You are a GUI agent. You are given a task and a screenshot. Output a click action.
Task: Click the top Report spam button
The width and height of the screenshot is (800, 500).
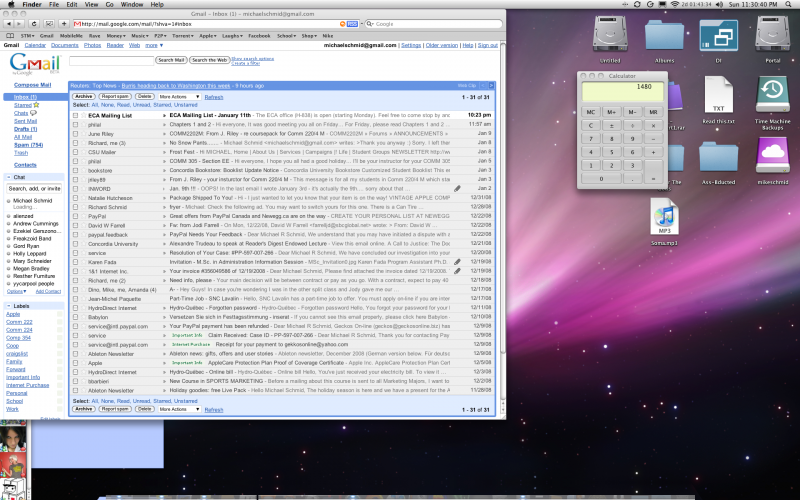coord(115,96)
